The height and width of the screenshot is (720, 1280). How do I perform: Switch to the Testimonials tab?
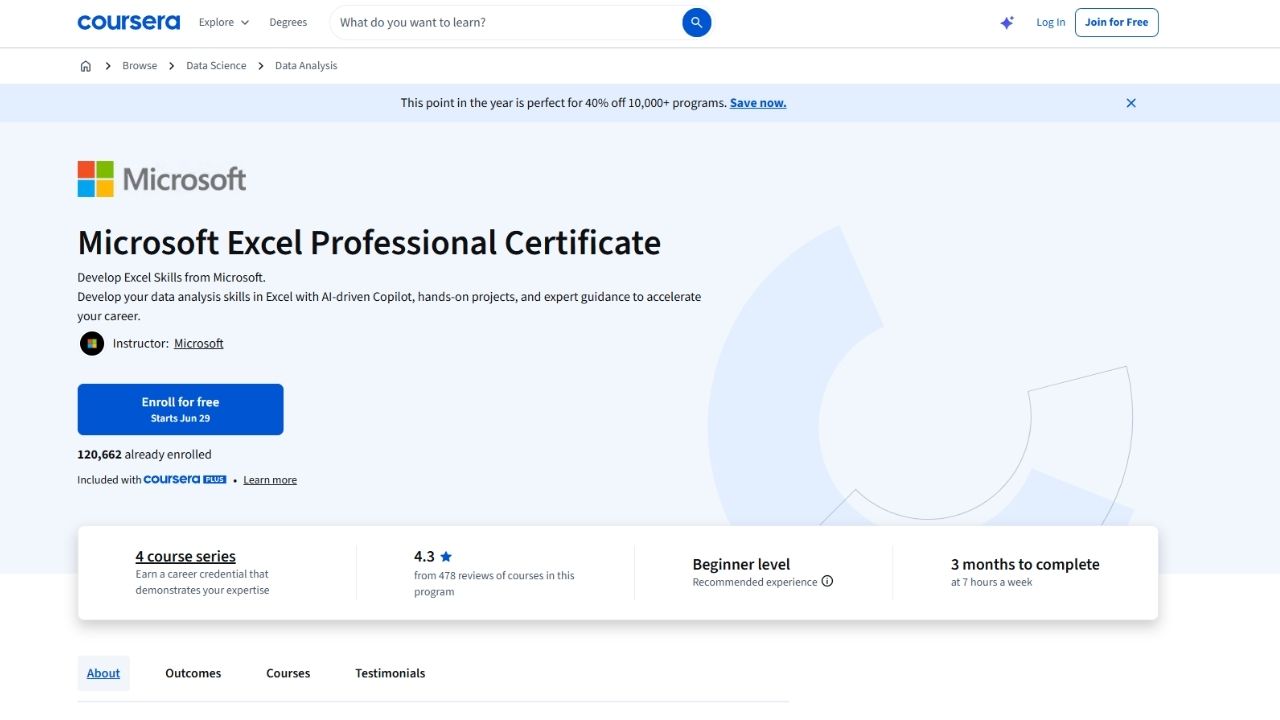pyautogui.click(x=390, y=673)
